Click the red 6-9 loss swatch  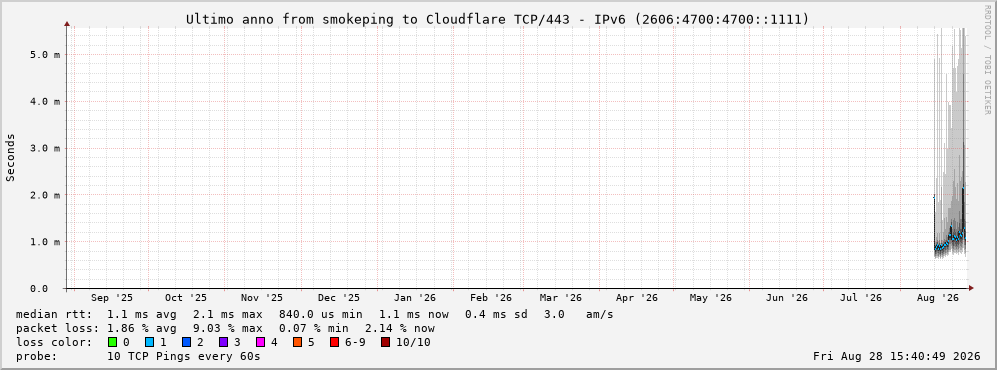[x=334, y=343]
